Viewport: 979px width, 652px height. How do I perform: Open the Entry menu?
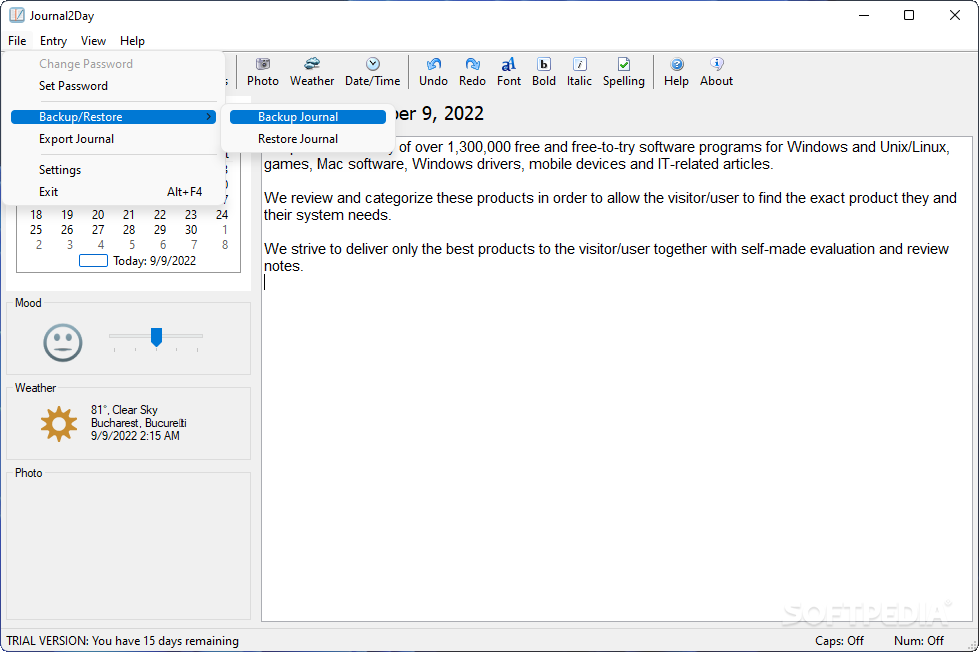53,41
